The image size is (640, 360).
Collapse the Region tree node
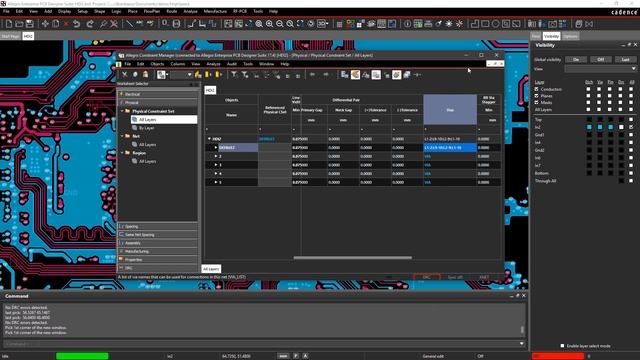click(122, 153)
